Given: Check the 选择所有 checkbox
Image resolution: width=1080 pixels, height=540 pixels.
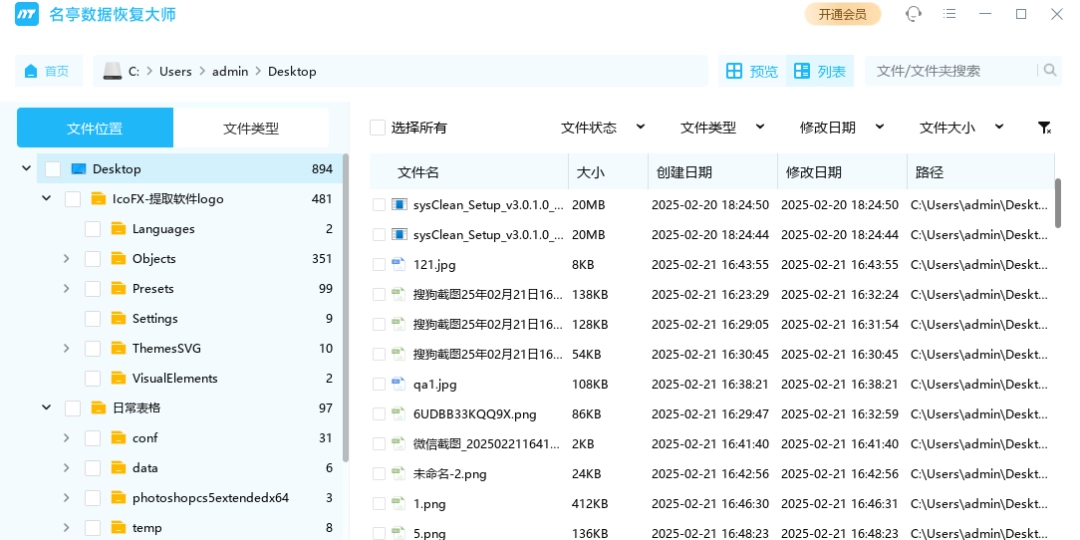Looking at the screenshot, I should [x=377, y=128].
